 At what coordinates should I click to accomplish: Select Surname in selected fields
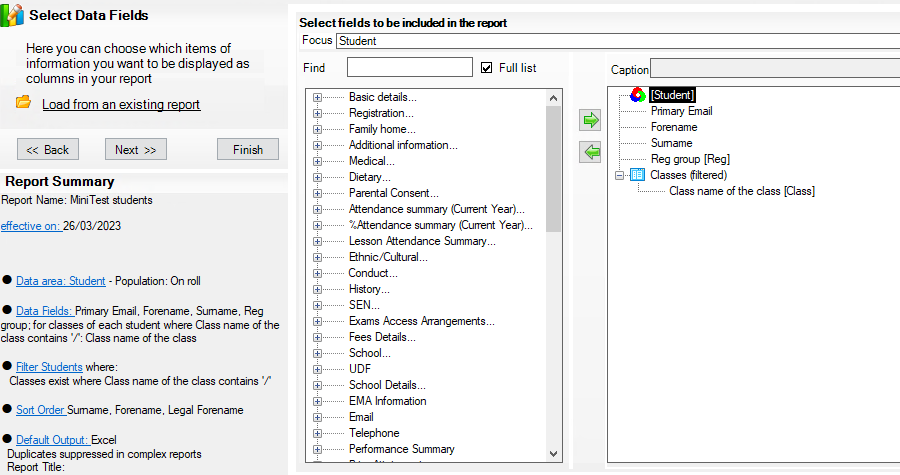click(672, 143)
